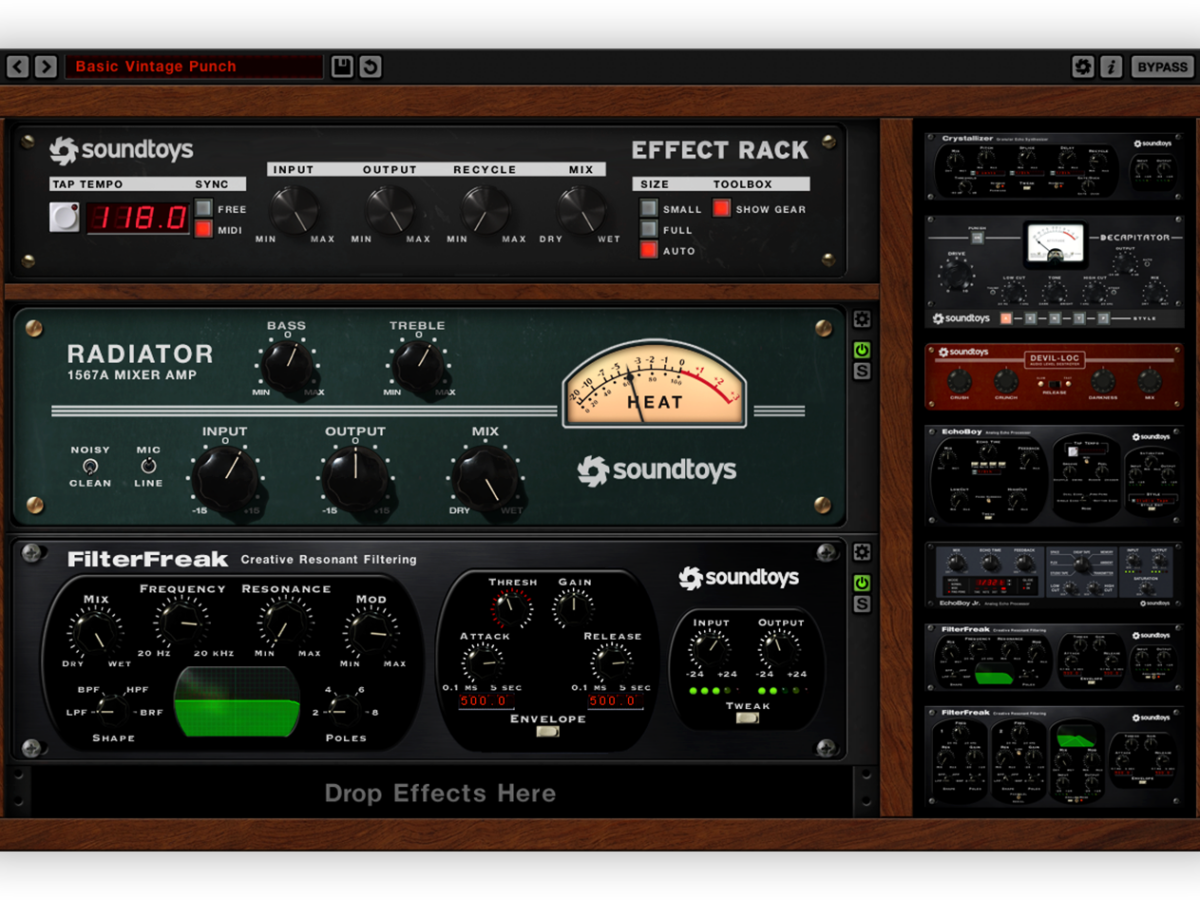Click the next preset arrow
1200x900 pixels.
coord(46,67)
